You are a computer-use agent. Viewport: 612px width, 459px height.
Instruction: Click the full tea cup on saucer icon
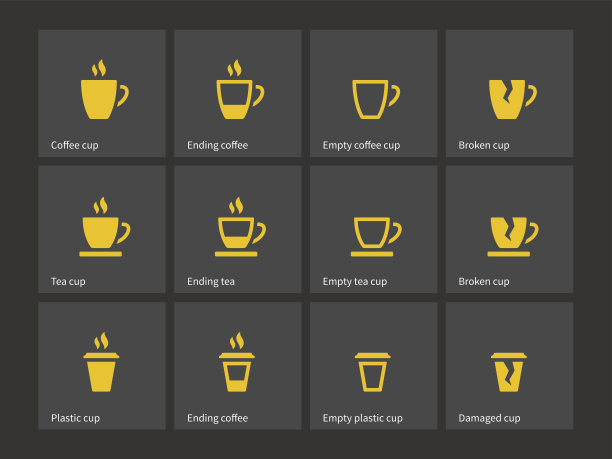[105, 227]
